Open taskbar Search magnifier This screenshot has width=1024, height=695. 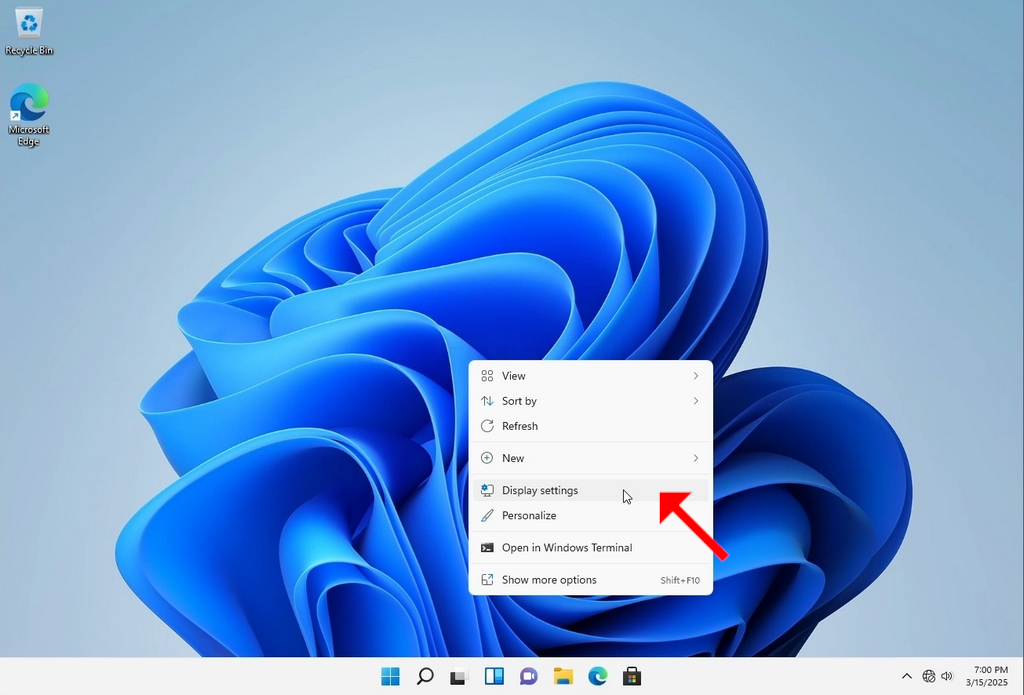point(425,676)
